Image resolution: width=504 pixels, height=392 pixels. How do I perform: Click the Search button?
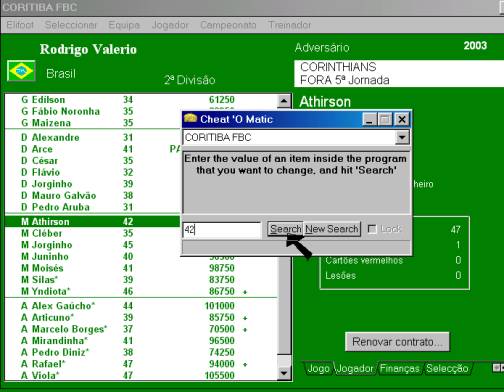point(285,229)
